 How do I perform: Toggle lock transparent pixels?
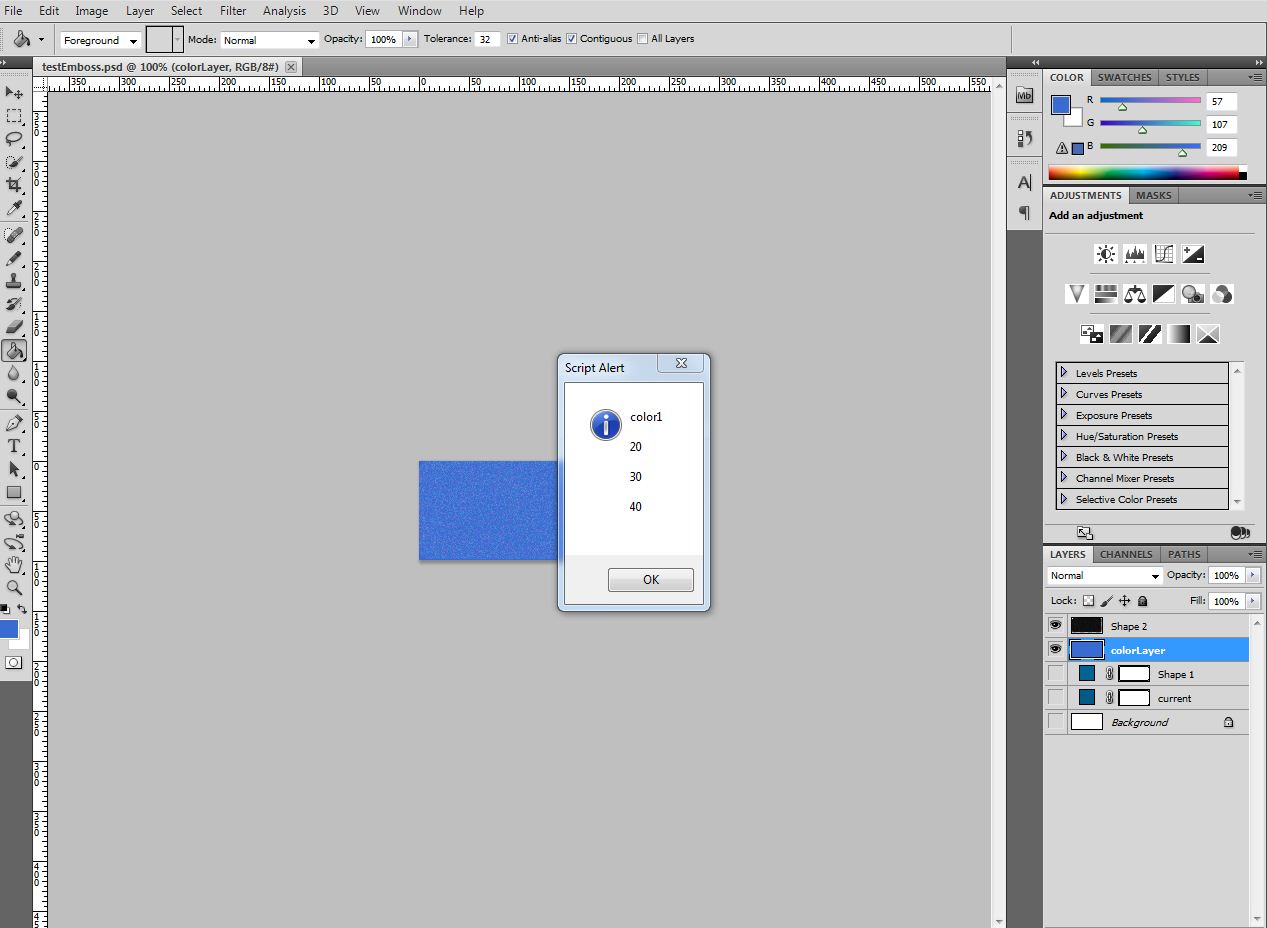1088,601
